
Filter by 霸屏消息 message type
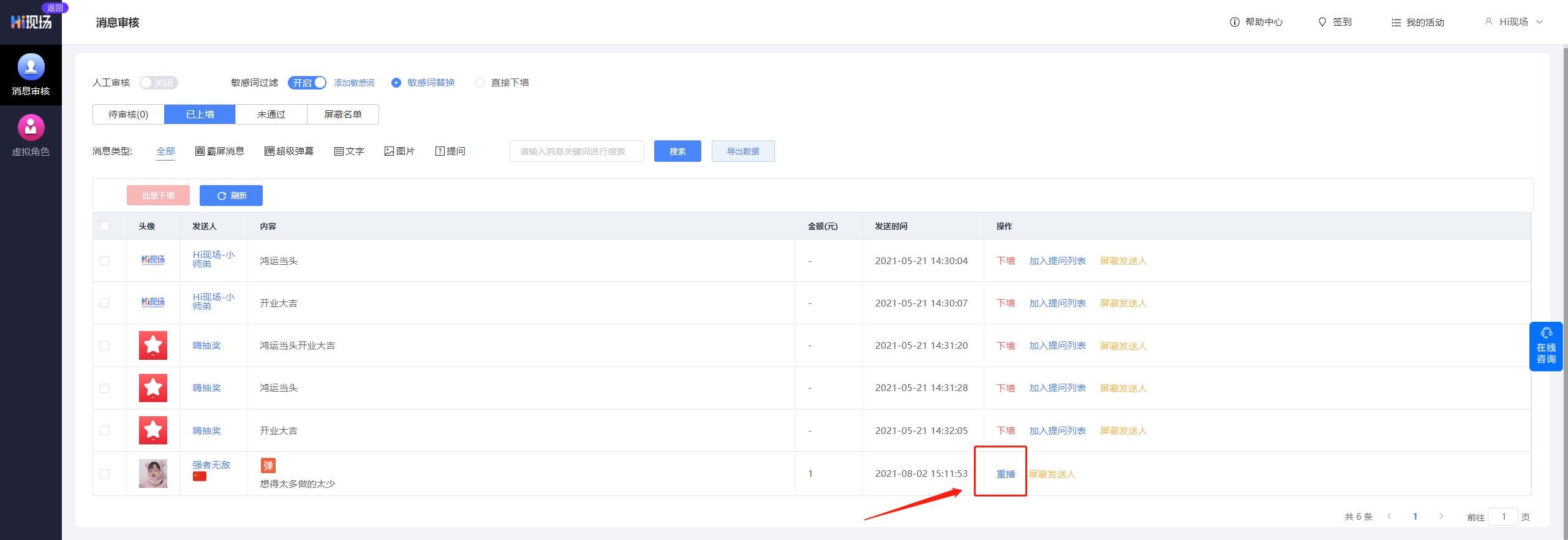point(220,151)
